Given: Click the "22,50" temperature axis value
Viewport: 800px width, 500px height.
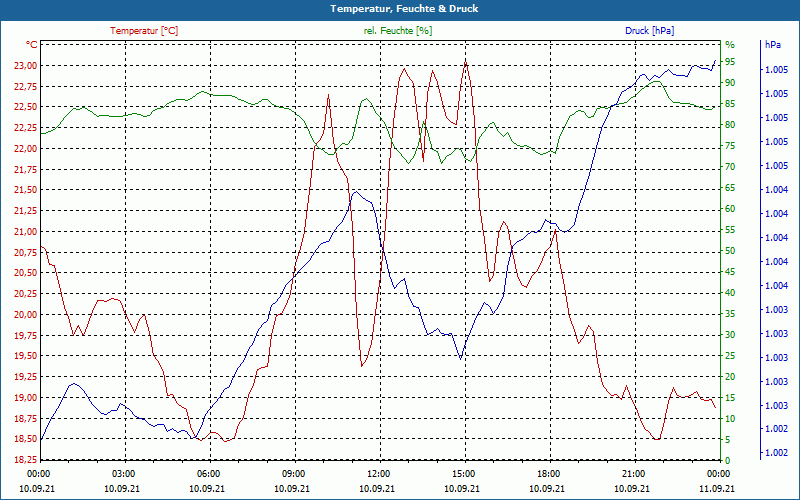Looking at the screenshot, I should point(25,107).
